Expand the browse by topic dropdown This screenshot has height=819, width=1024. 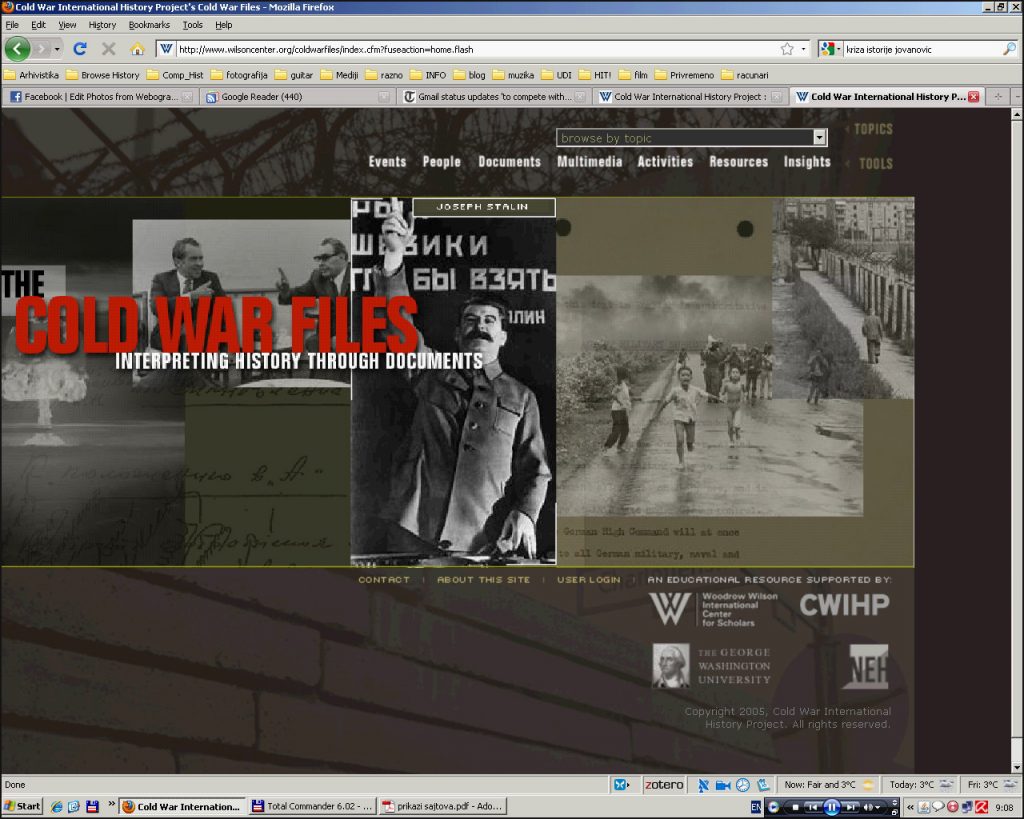pyautogui.click(x=820, y=138)
